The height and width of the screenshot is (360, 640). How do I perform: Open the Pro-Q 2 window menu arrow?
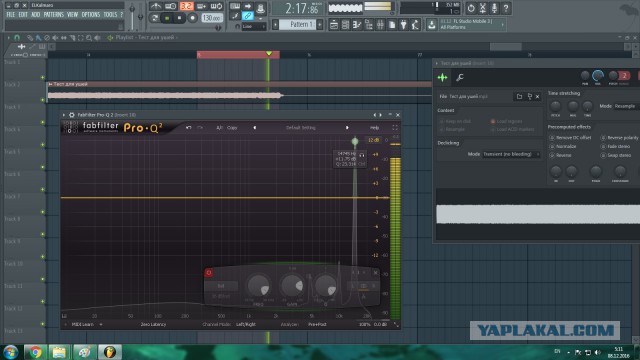(x=64, y=115)
